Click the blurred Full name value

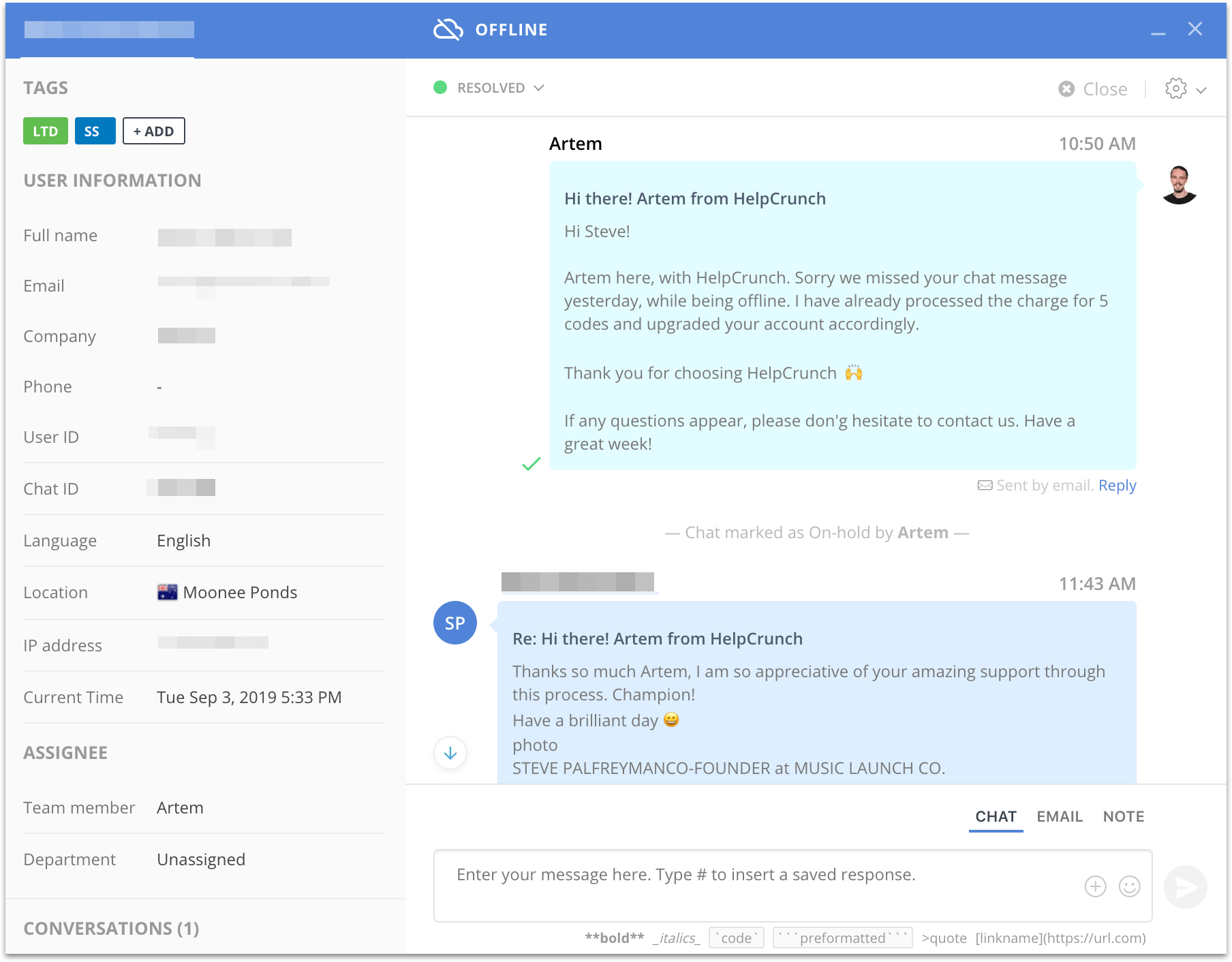click(x=225, y=237)
